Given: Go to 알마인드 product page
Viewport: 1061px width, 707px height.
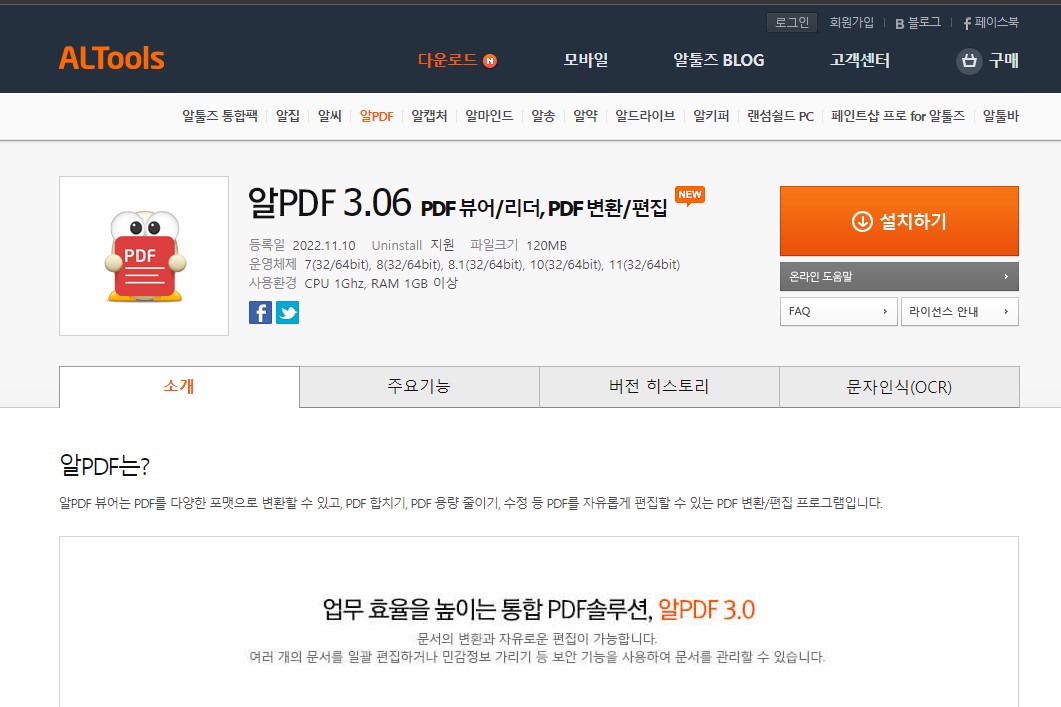Looking at the screenshot, I should 489,116.
